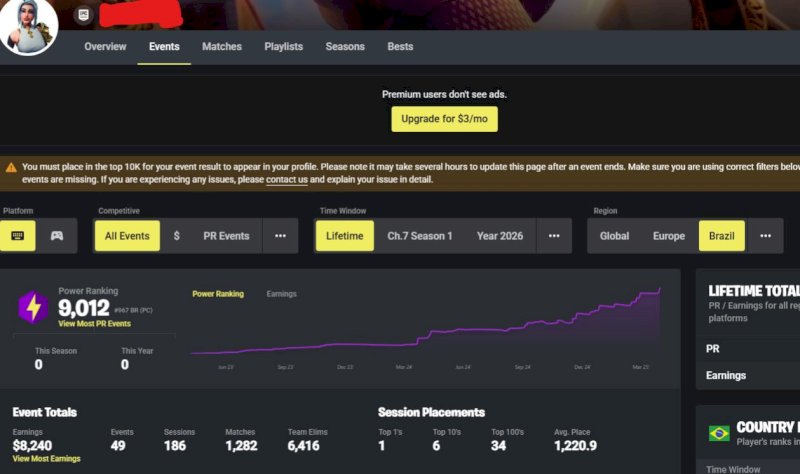Click the 186 sessions count
The image size is (800, 474).
pyautogui.click(x=174, y=445)
